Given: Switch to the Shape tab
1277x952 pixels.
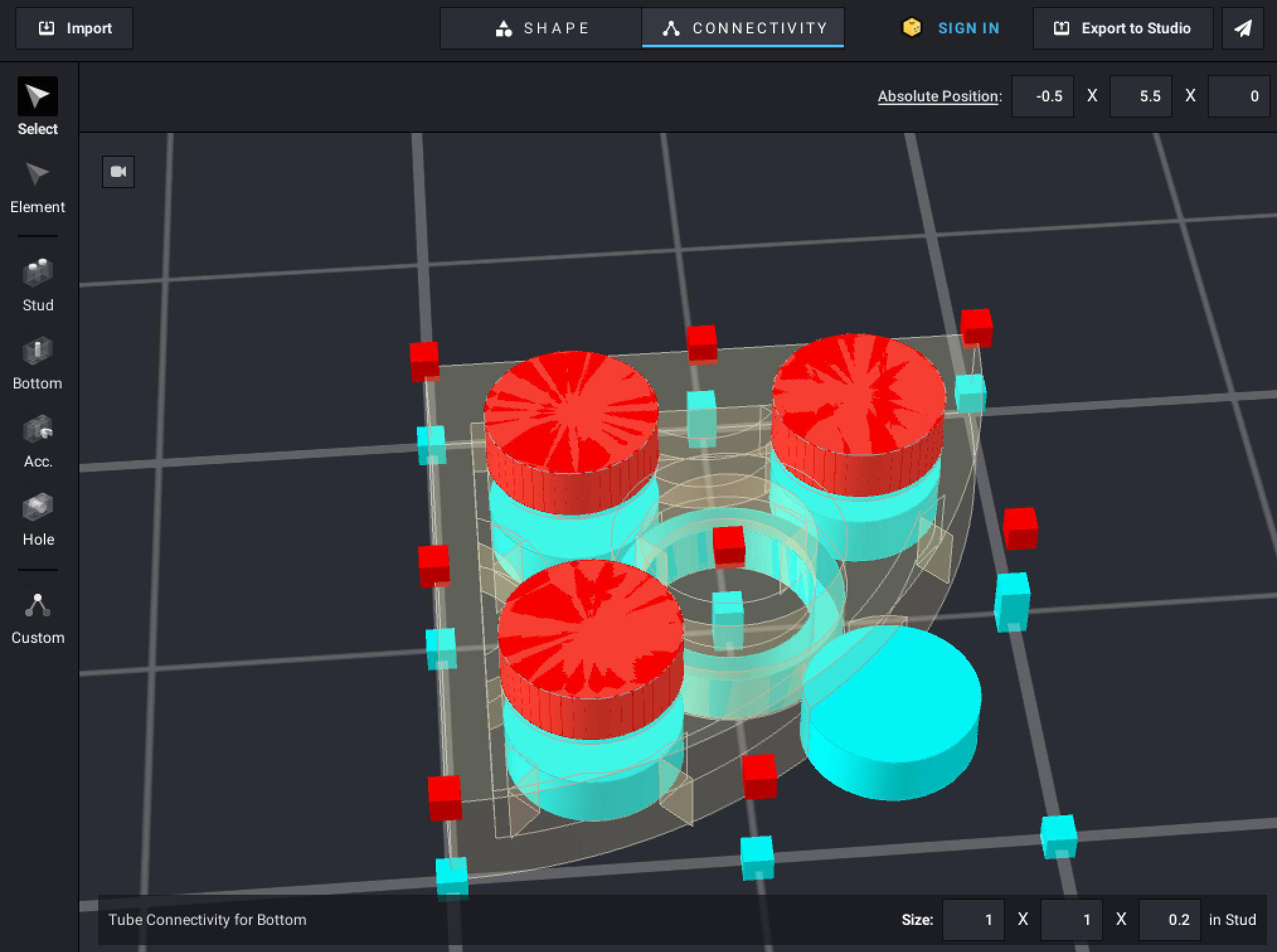Looking at the screenshot, I should click(542, 28).
